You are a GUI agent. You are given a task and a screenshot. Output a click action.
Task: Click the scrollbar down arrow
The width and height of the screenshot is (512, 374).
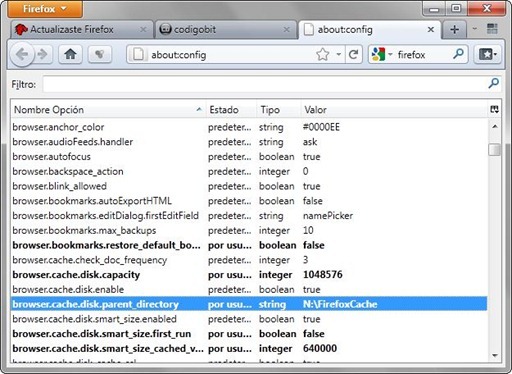point(495,355)
